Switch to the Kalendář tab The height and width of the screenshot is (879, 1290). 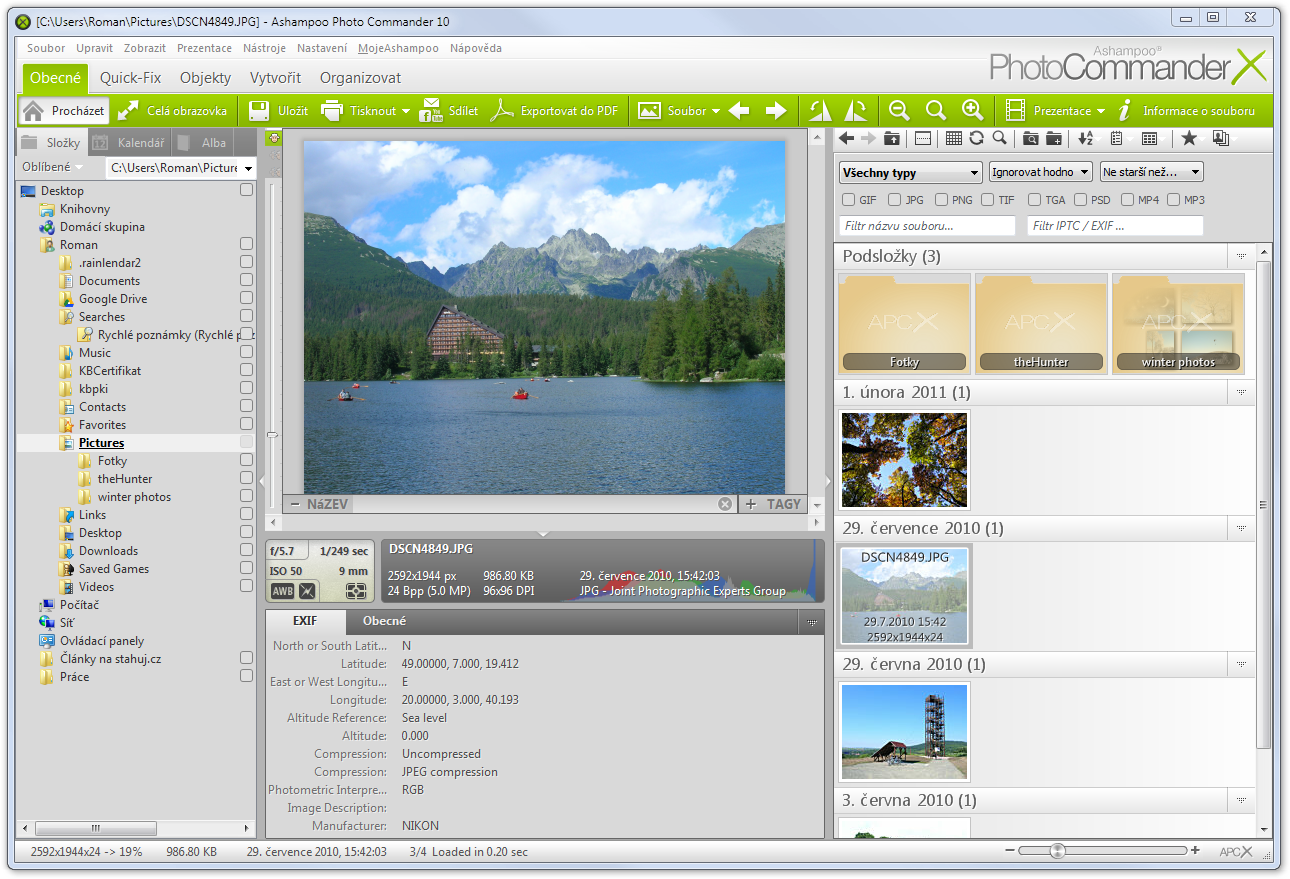coord(129,142)
